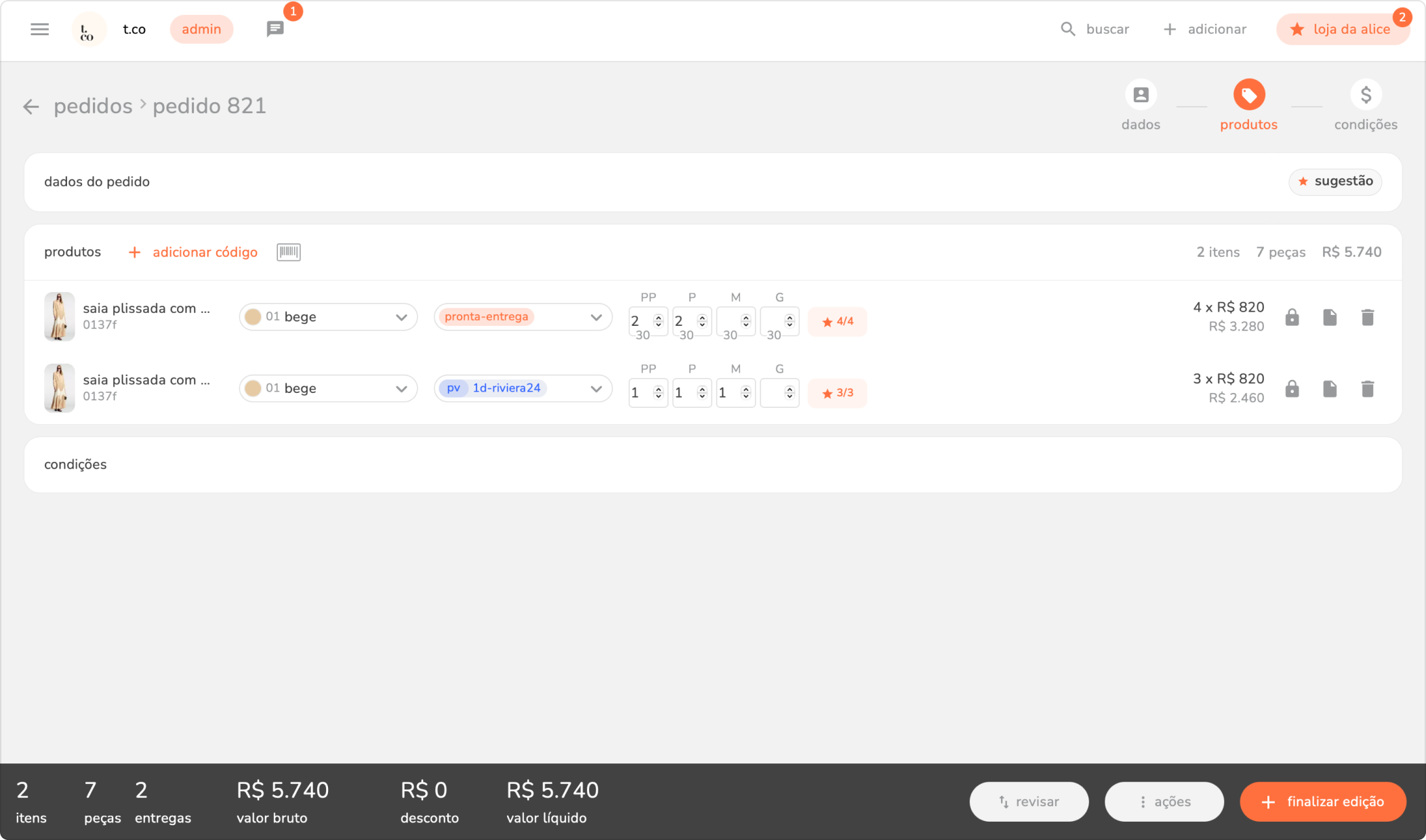Go back with the left arrow

(x=30, y=106)
